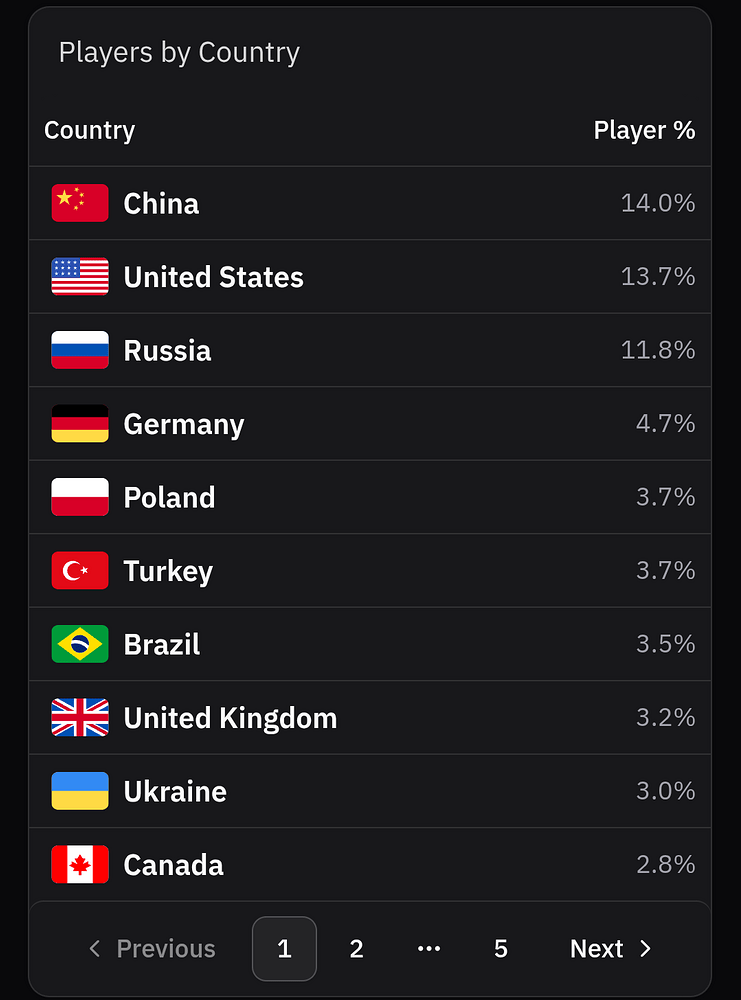Viewport: 741px width, 1000px height.
Task: Click the Ukraine flag icon
Action: point(80,791)
